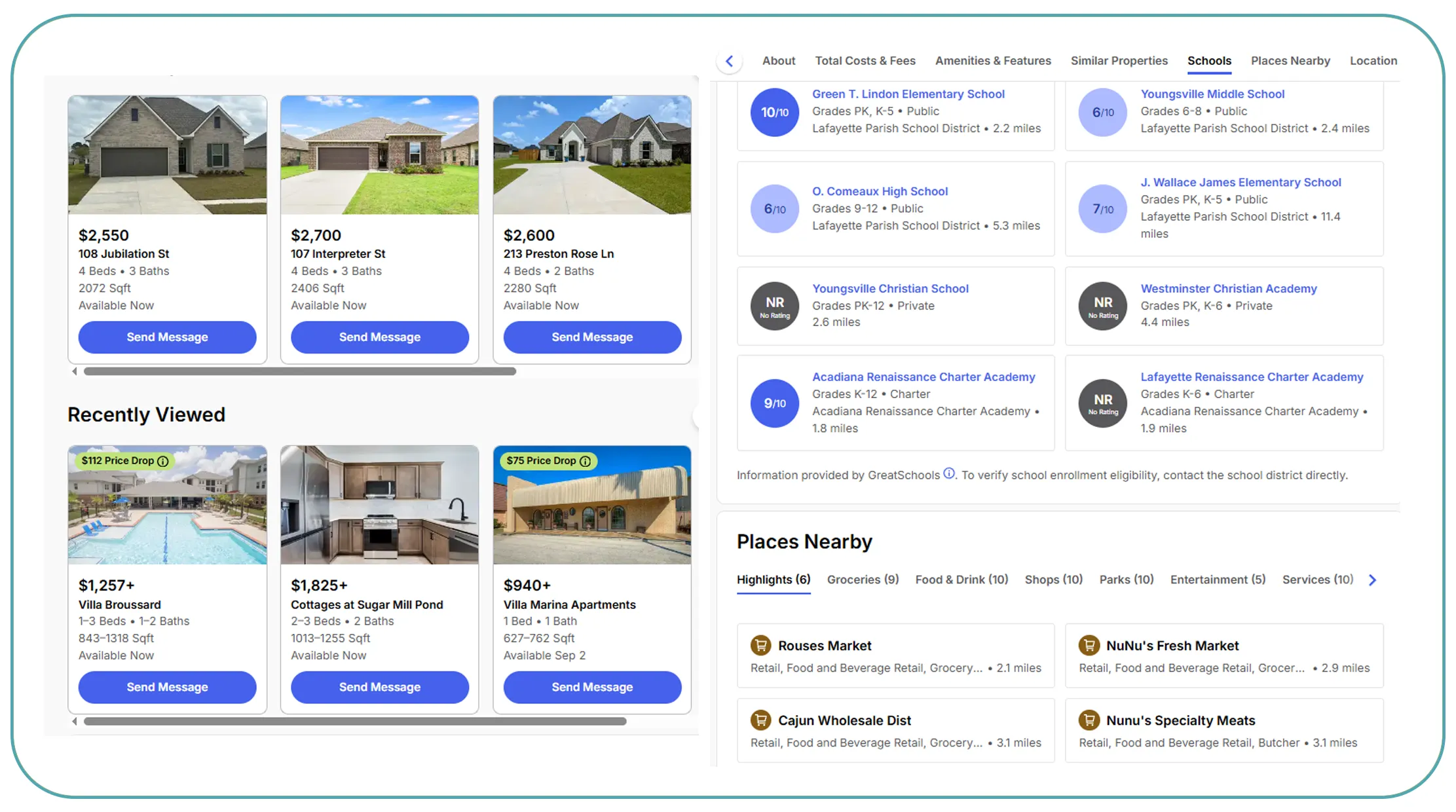
Task: Click the $75 Price Drop info icon
Action: (x=585, y=461)
